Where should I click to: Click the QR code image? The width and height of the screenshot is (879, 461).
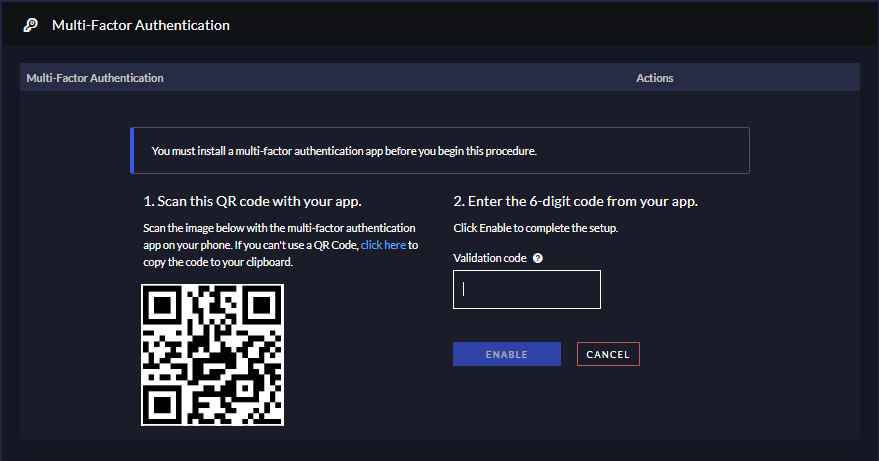pyautogui.click(x=212, y=355)
